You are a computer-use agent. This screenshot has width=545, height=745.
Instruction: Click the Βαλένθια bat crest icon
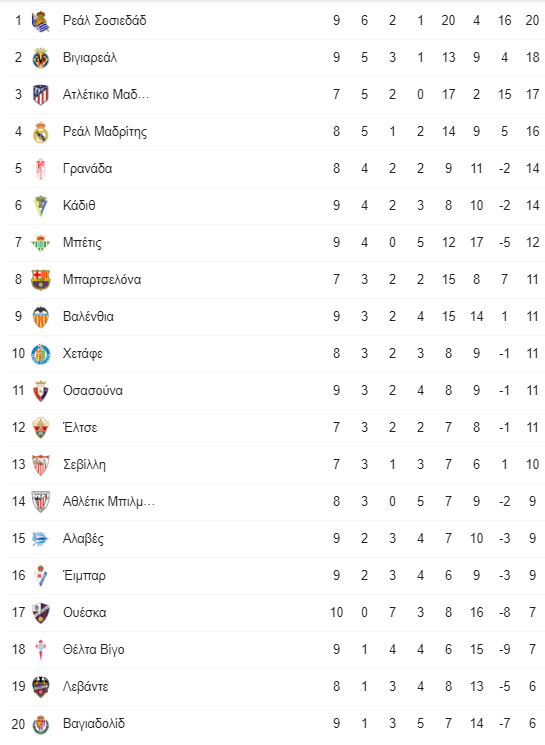(40, 317)
